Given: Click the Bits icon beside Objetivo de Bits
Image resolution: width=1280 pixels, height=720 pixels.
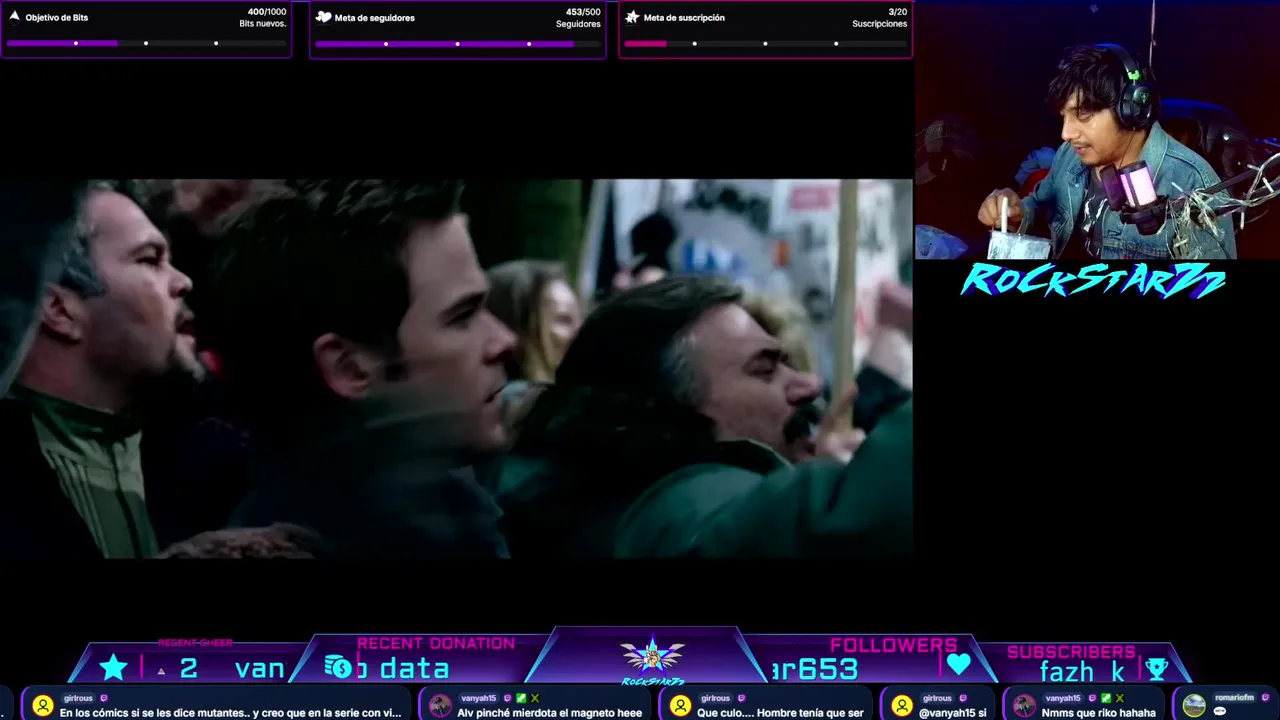Looking at the screenshot, I should (x=15, y=17).
